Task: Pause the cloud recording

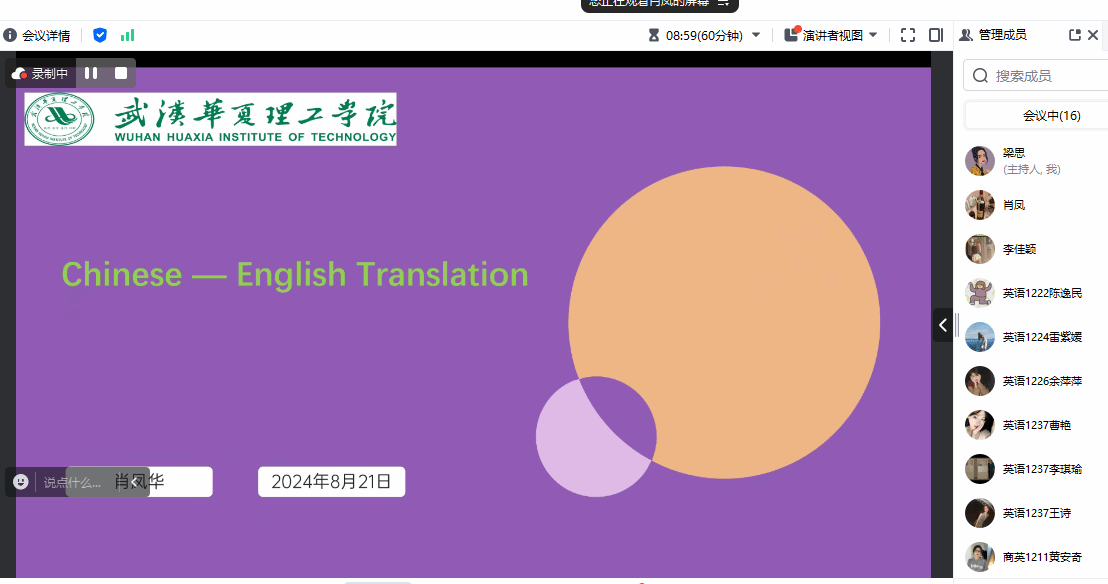Action: tap(91, 73)
